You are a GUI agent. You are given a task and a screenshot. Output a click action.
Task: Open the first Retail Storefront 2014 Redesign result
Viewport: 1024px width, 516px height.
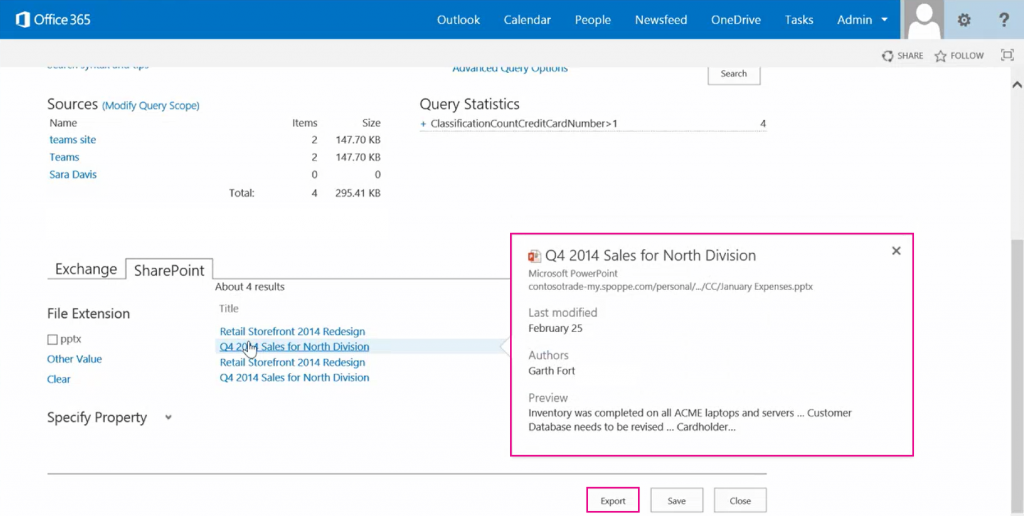(x=292, y=331)
